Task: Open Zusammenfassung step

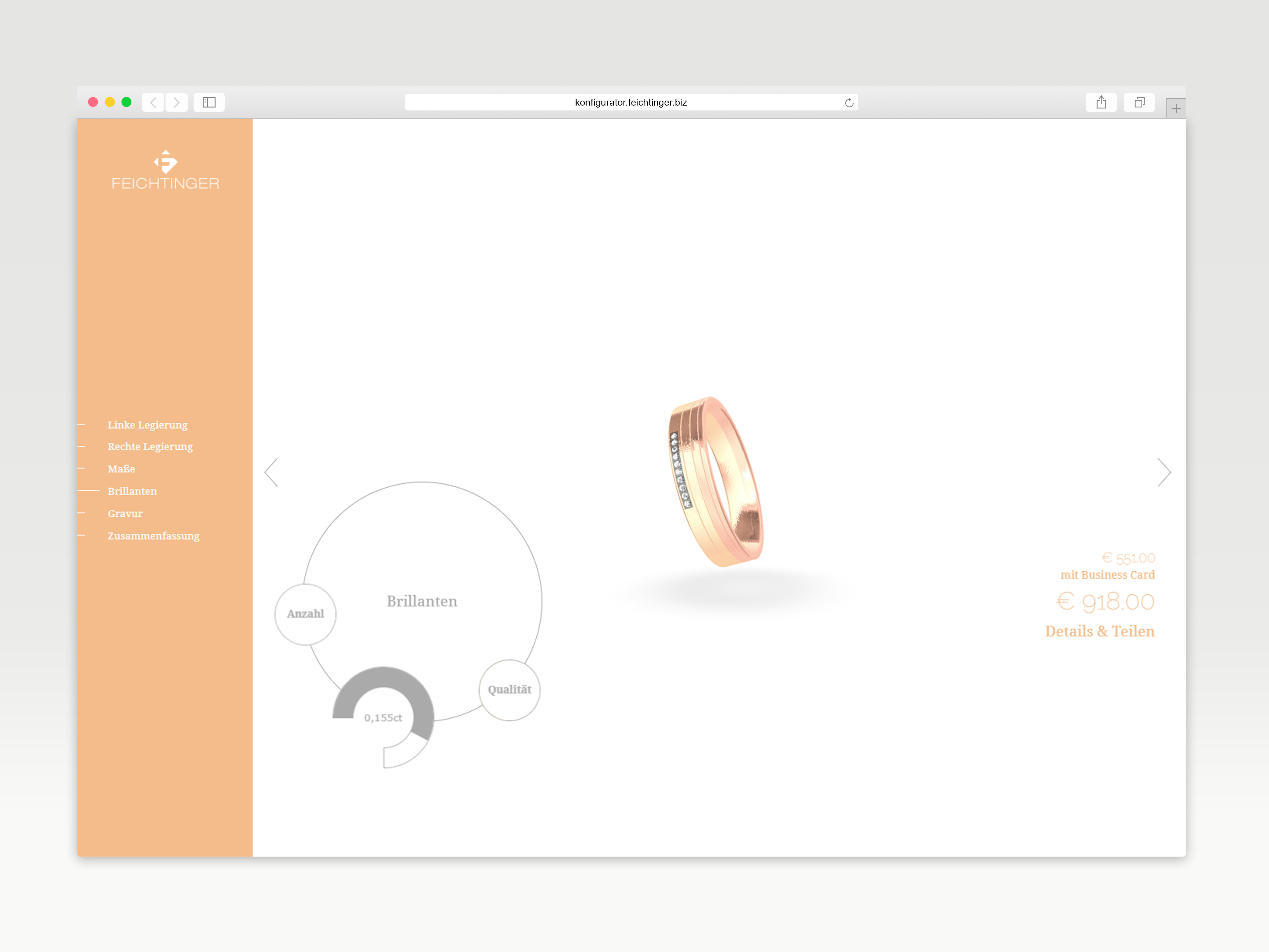Action: [154, 536]
